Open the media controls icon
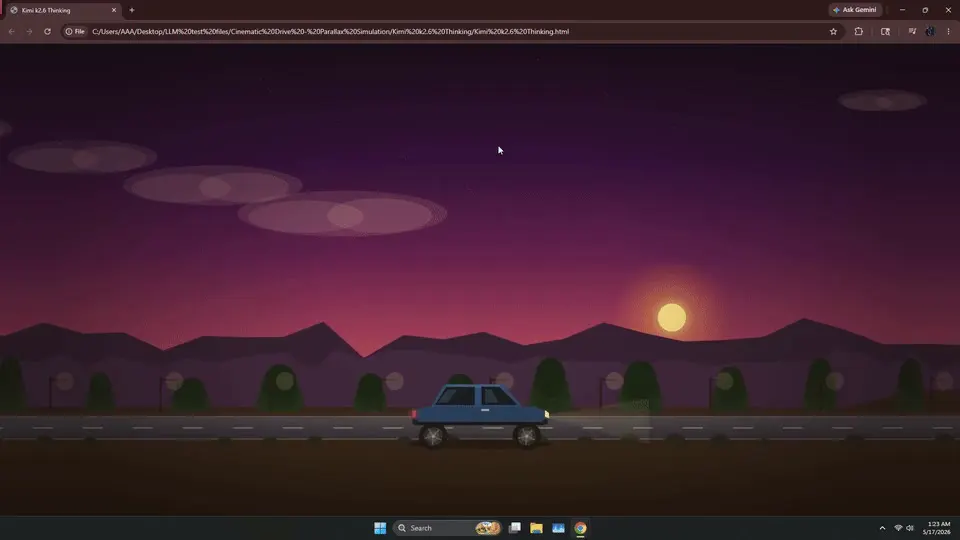The height and width of the screenshot is (540, 960). point(912,31)
